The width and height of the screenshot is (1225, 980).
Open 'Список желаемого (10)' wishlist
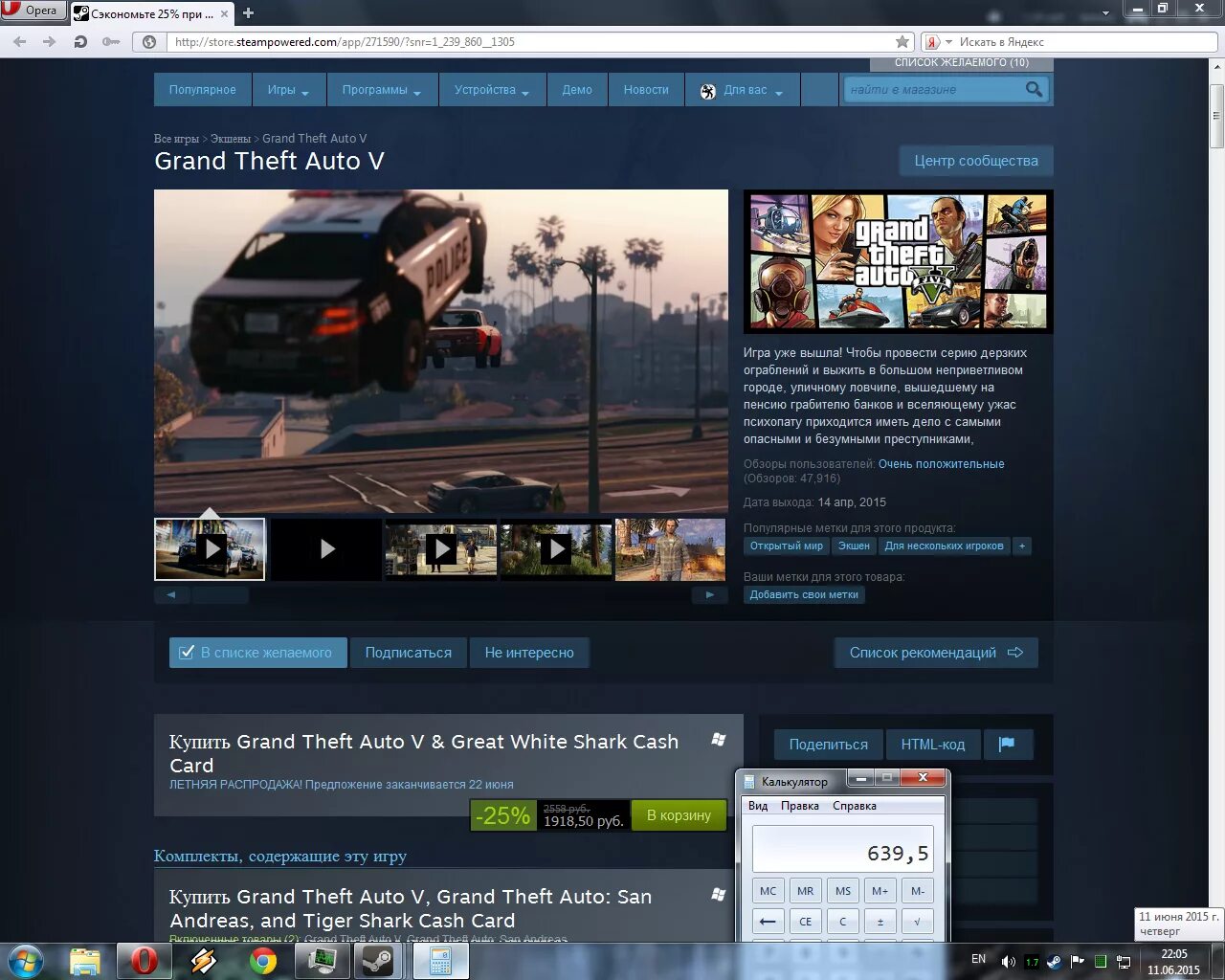point(962,63)
